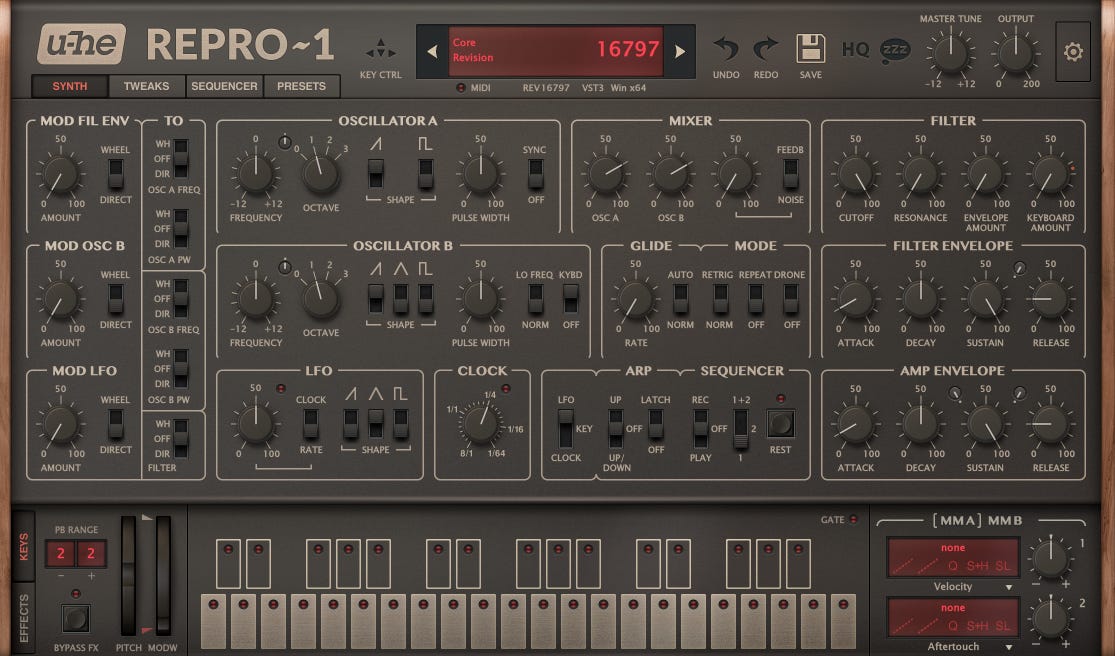Image resolution: width=1115 pixels, height=656 pixels.
Task: Select next preset with right arrow
Action: tap(680, 51)
